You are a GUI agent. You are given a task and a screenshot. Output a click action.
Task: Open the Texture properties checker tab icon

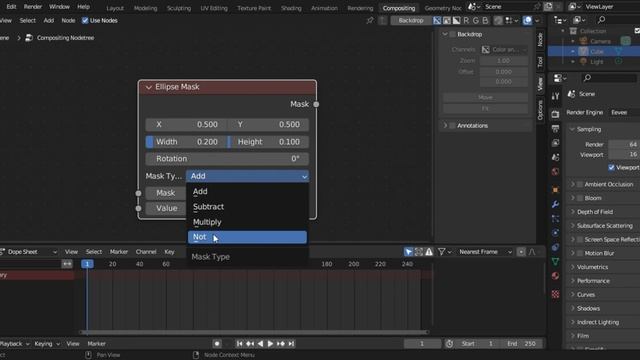pyautogui.click(x=556, y=294)
